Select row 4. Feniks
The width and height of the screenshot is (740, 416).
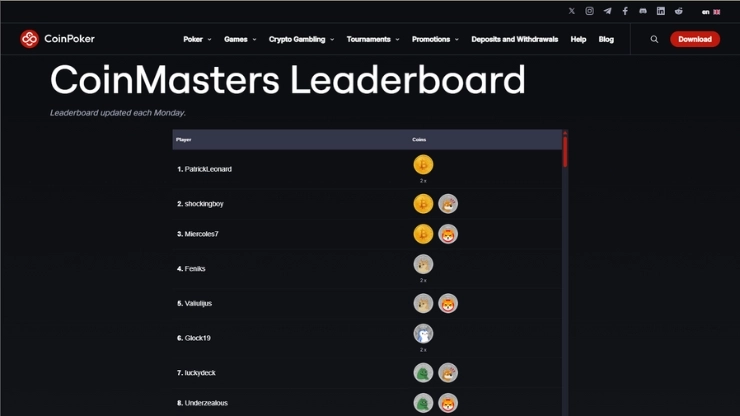click(367, 269)
